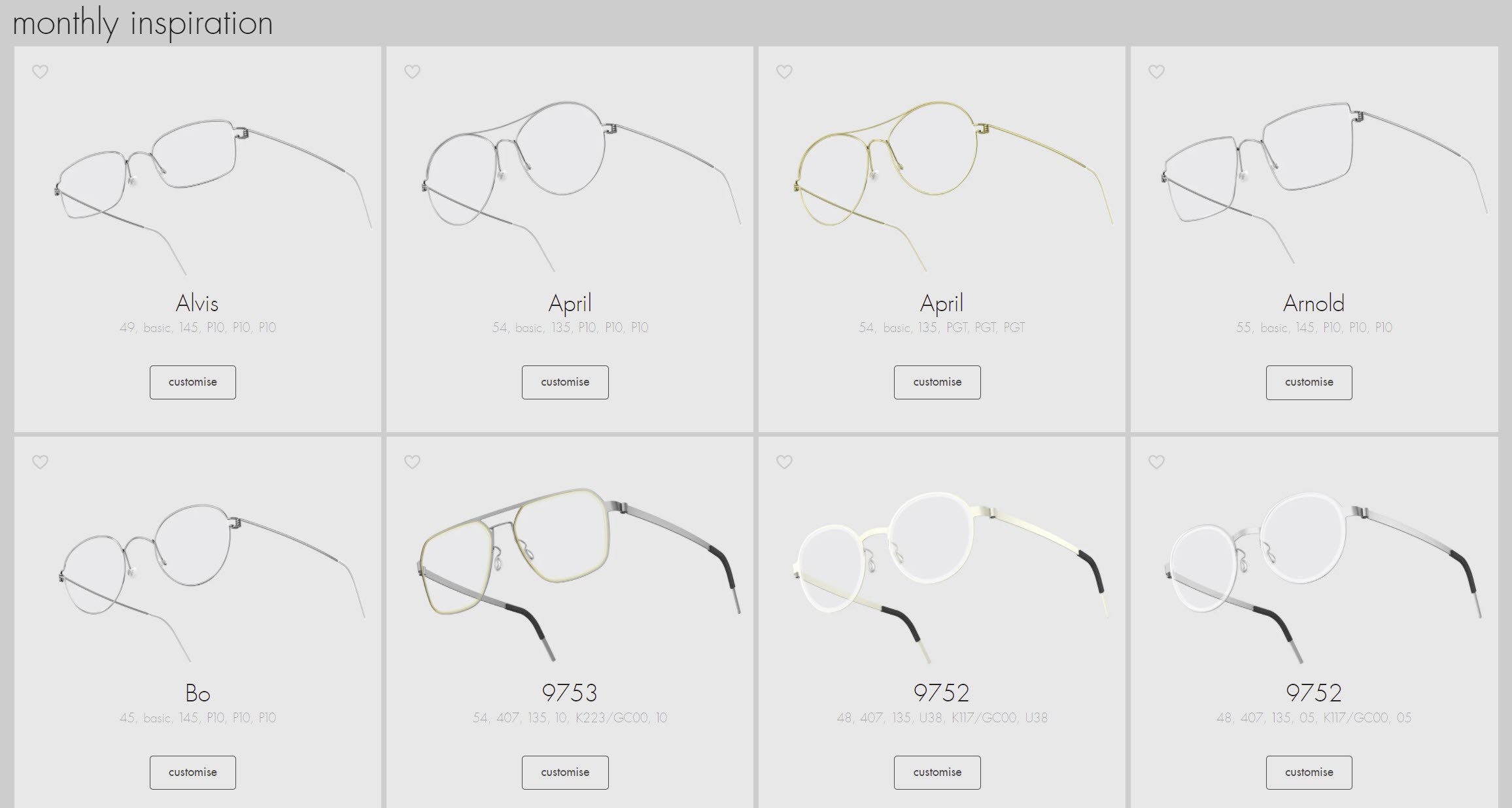Favorite the 9752 silver 05 frame heart
This screenshot has height=808, width=1512.
(1156, 462)
